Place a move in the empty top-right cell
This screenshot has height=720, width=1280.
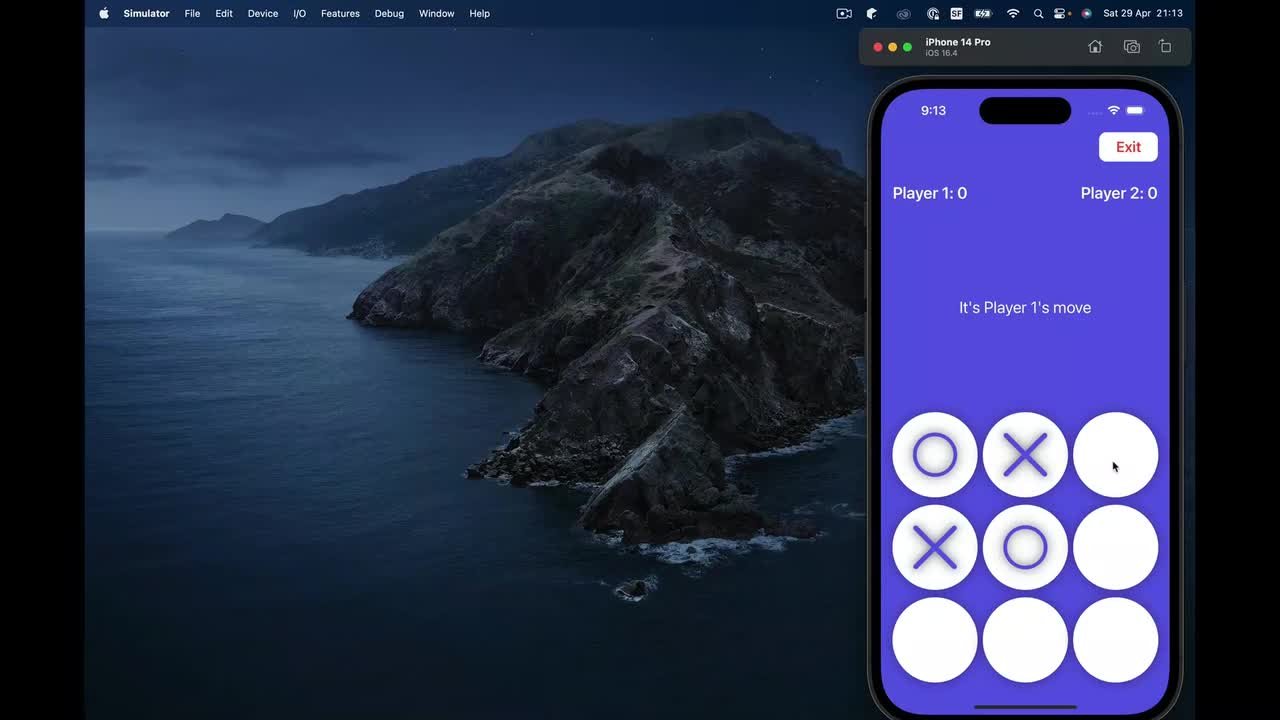[x=1115, y=455]
